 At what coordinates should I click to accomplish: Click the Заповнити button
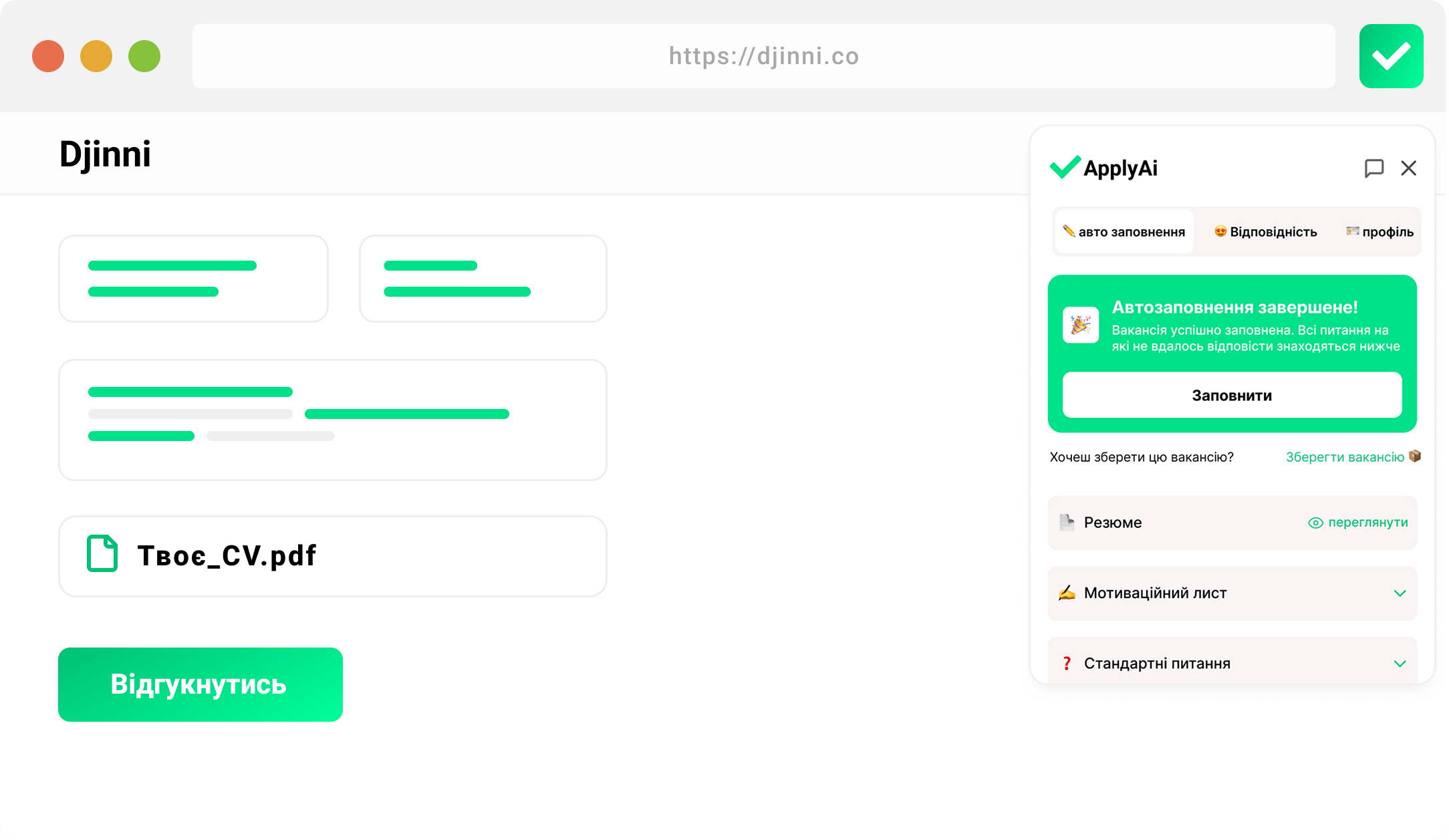pyautogui.click(x=1232, y=396)
